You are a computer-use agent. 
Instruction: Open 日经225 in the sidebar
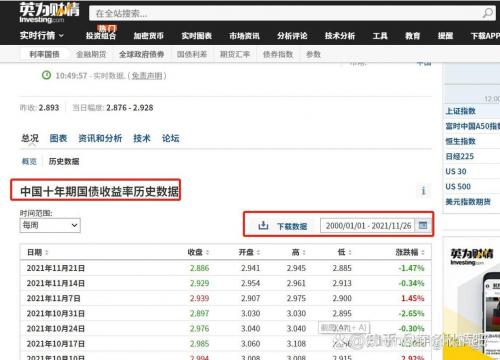click(x=459, y=156)
